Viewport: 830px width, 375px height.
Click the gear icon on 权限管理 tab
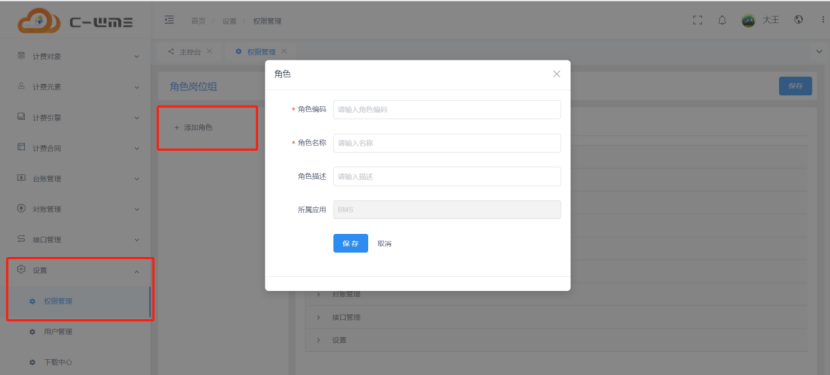238,51
